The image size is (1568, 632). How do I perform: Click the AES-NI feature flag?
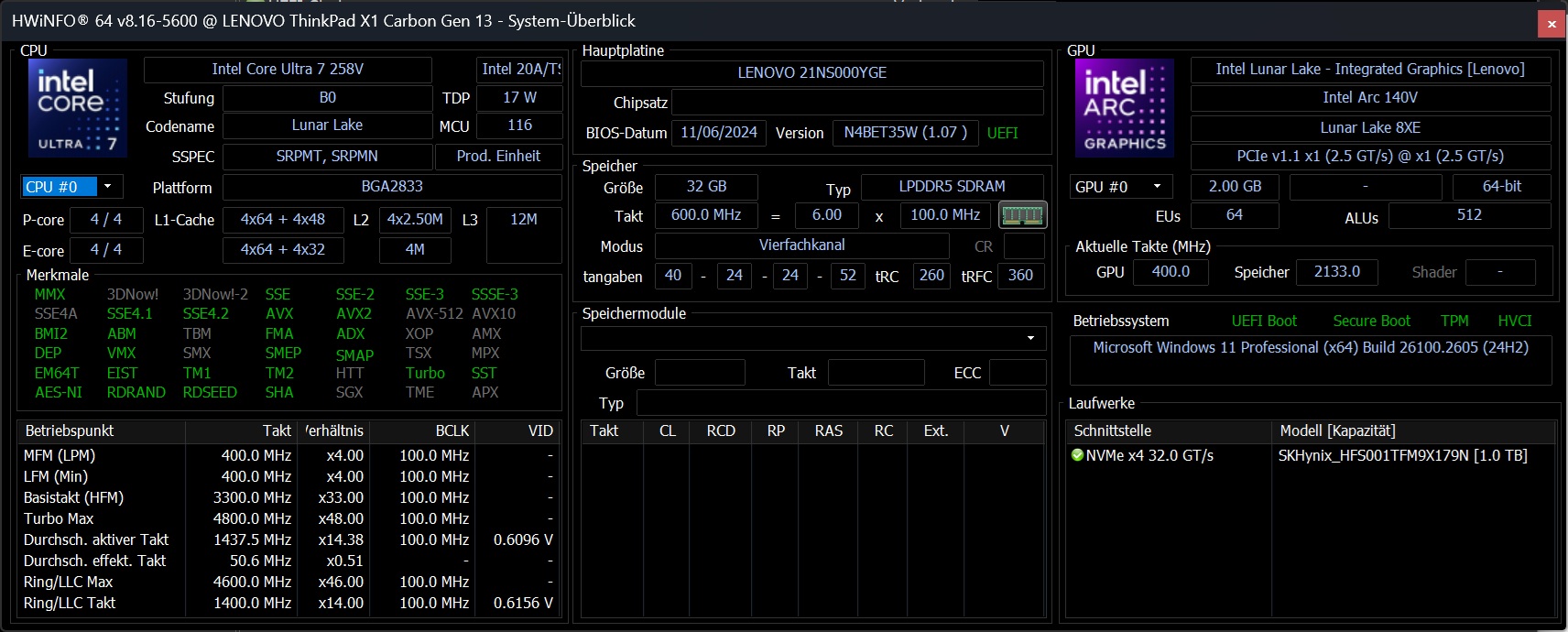pos(59,392)
